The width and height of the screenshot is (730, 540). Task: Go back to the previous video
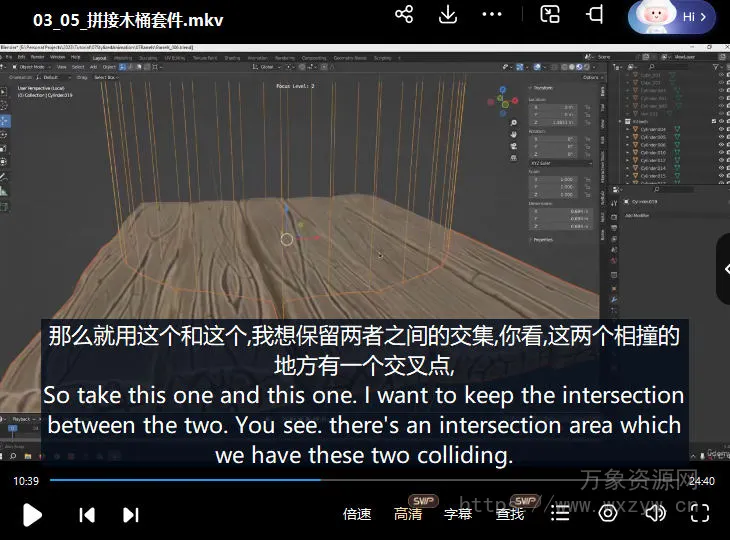(87, 514)
